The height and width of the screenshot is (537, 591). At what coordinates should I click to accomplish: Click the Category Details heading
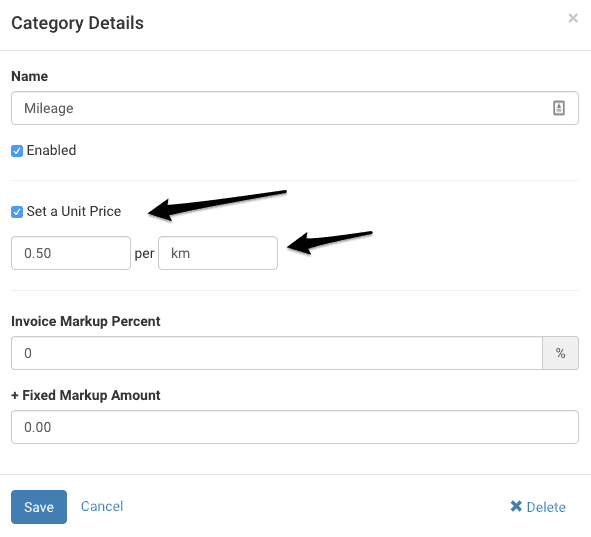click(x=77, y=23)
